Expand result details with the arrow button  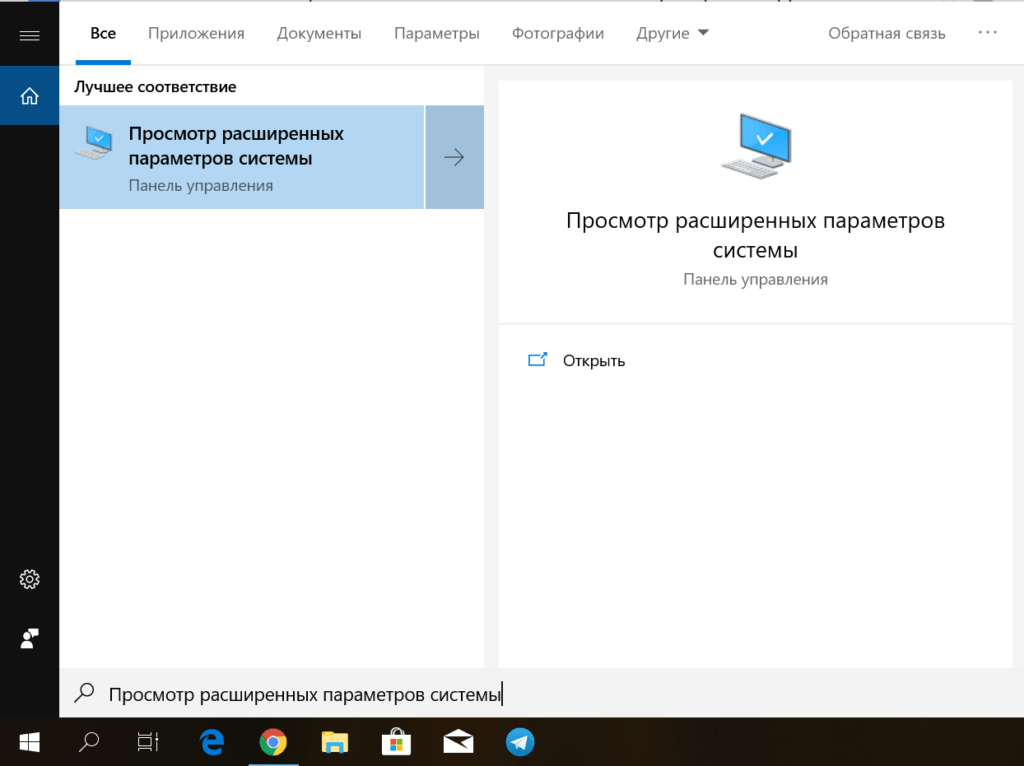click(x=455, y=157)
